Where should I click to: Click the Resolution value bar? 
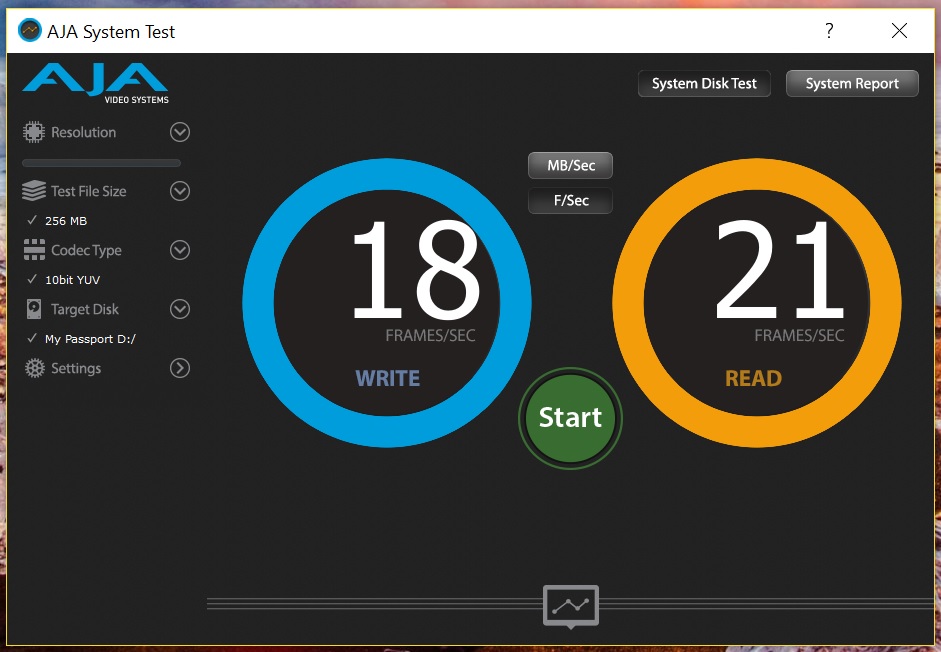coord(101,163)
